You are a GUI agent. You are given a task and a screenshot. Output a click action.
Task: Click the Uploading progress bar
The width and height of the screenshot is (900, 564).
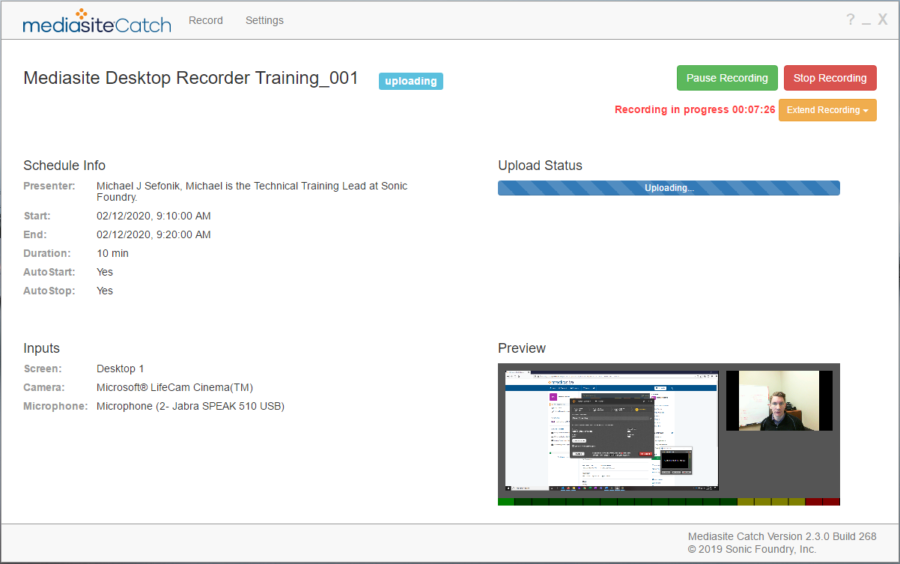point(669,188)
